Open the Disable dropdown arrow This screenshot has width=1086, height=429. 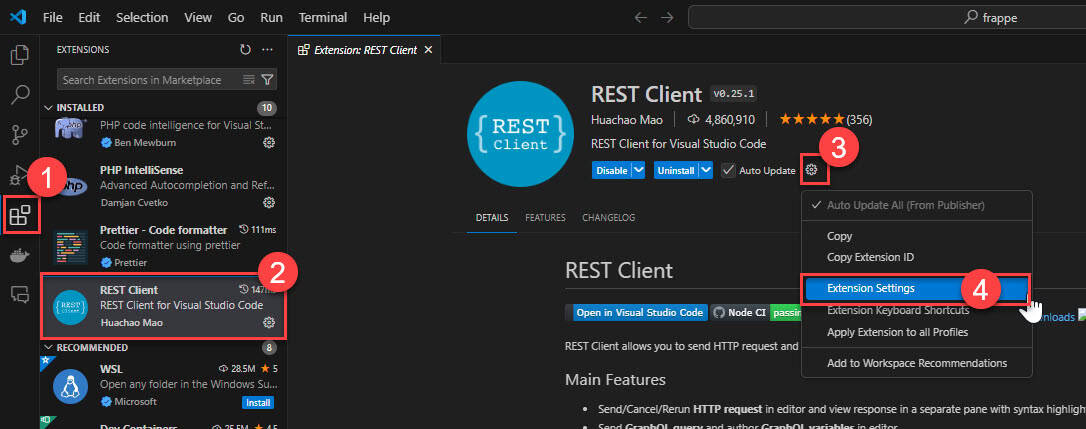pos(639,170)
